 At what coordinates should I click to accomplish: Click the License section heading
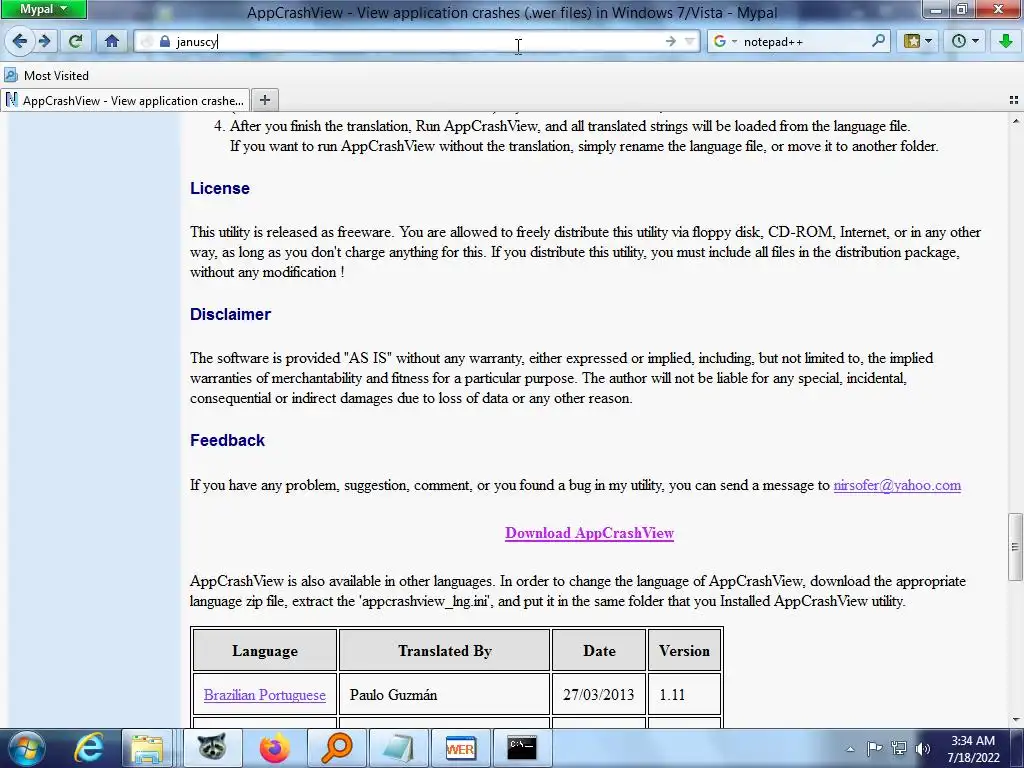tap(220, 188)
